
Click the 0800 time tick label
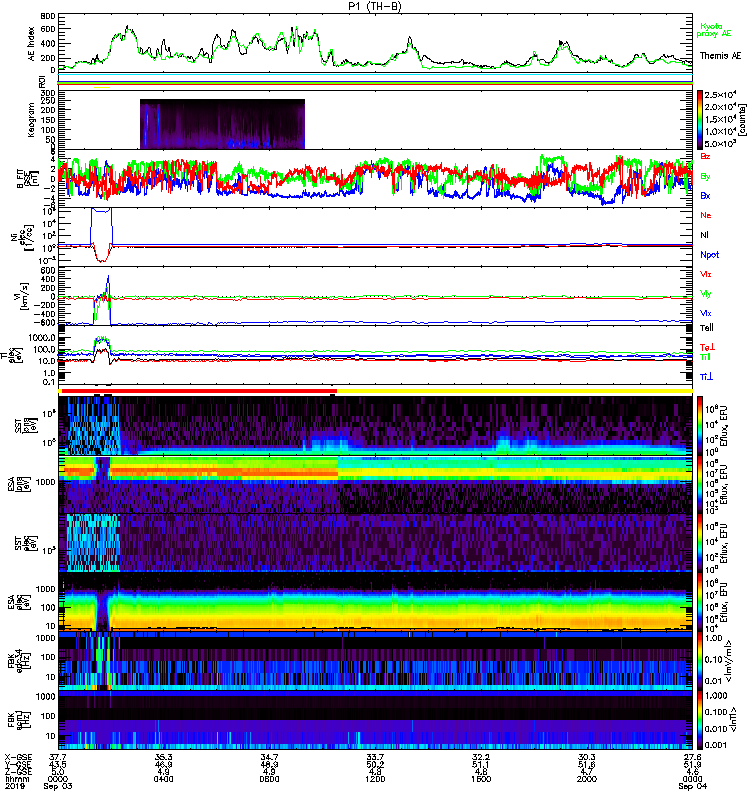269,779
